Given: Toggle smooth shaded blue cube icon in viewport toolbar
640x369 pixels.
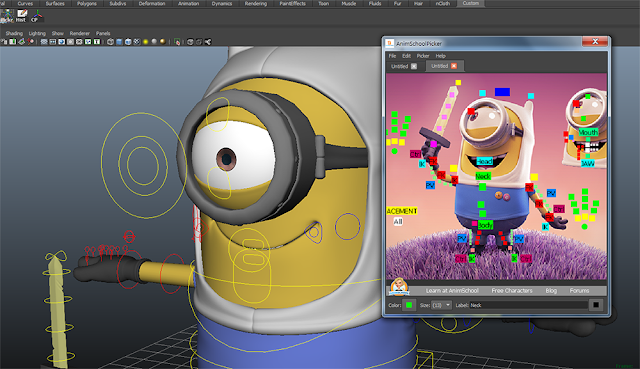Looking at the screenshot, I should 119,42.
